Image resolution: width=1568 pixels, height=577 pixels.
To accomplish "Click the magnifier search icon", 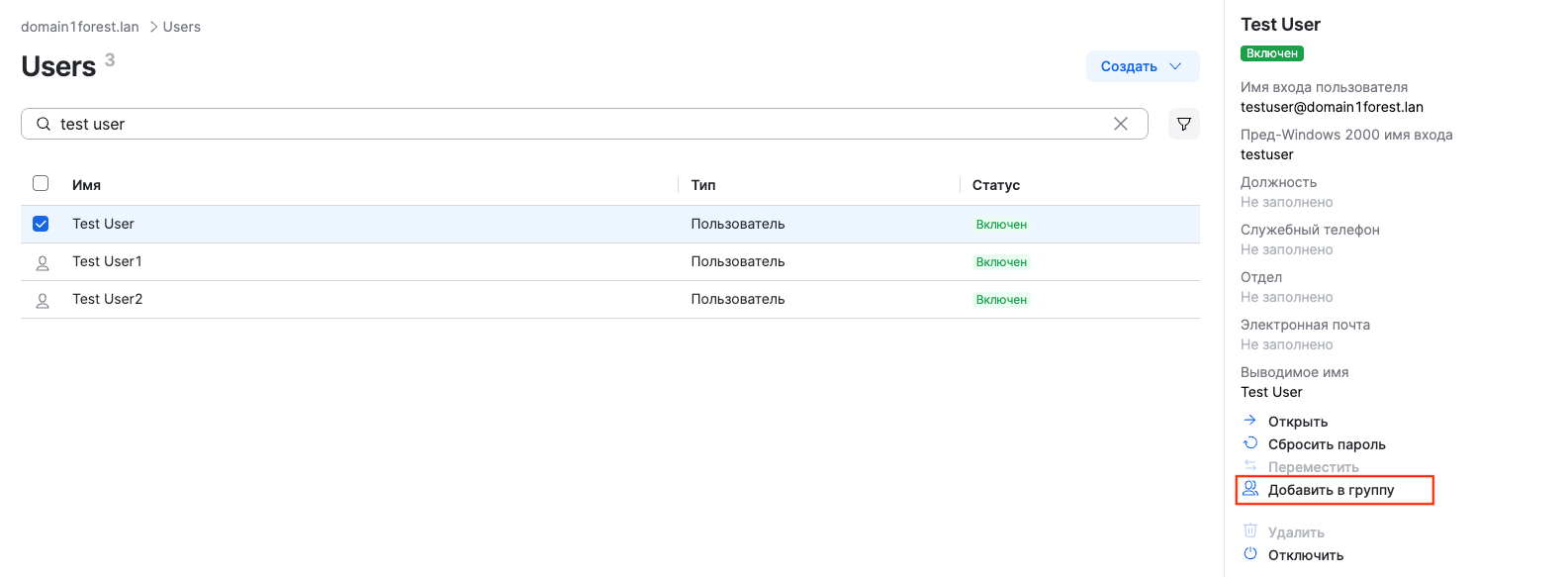I will (44, 124).
